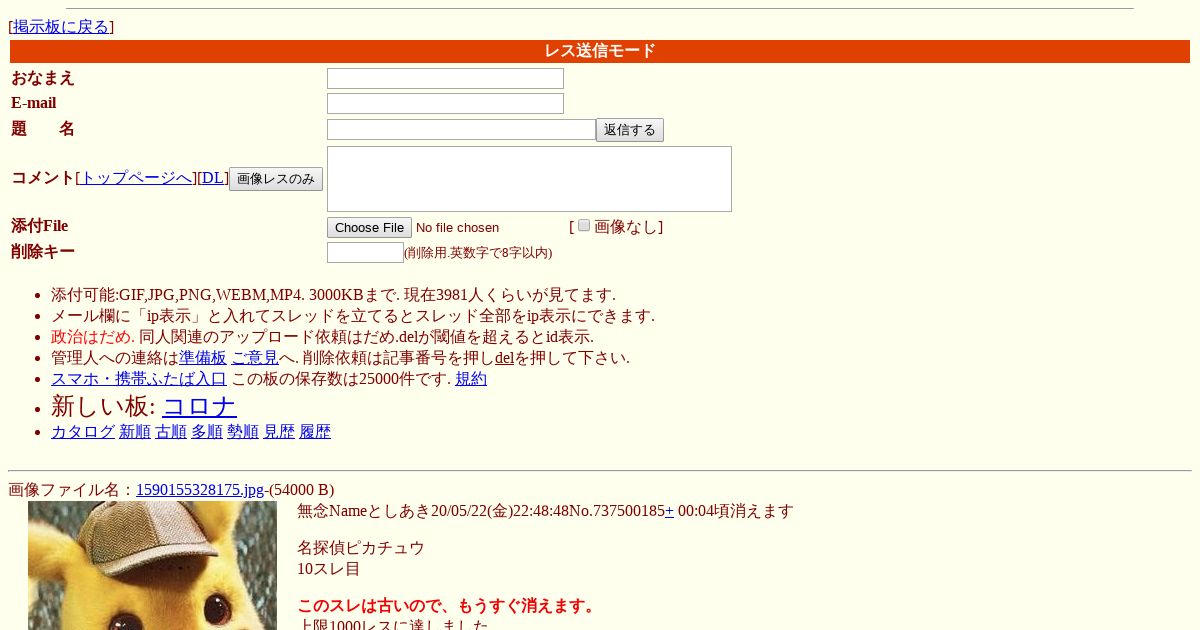The image size is (1200, 630).
Task: Click the 名探偵ピカチュウ post text
Action: (361, 548)
